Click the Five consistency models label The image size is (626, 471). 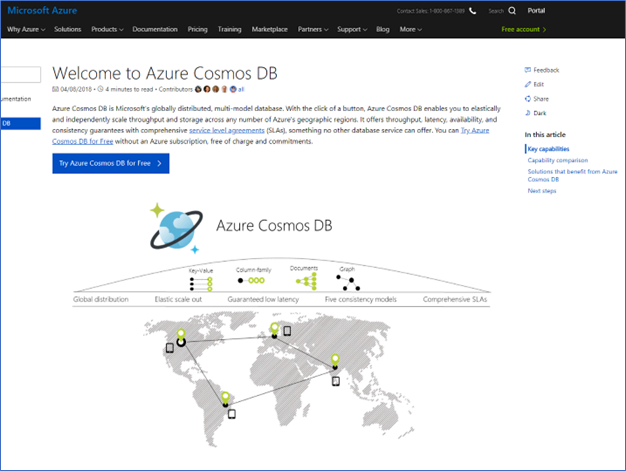click(361, 299)
